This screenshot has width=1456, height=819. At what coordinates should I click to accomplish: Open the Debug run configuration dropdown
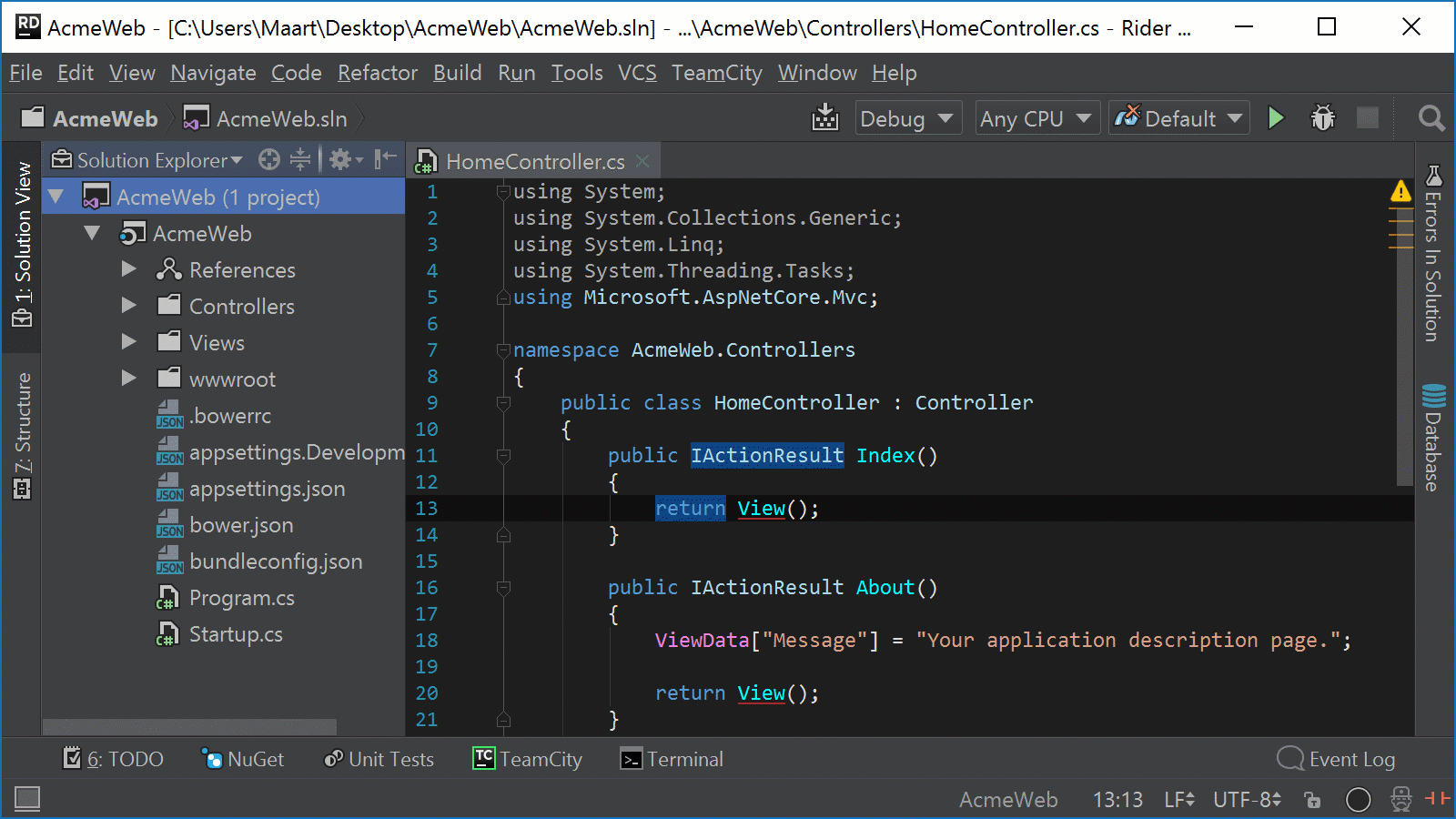907,117
